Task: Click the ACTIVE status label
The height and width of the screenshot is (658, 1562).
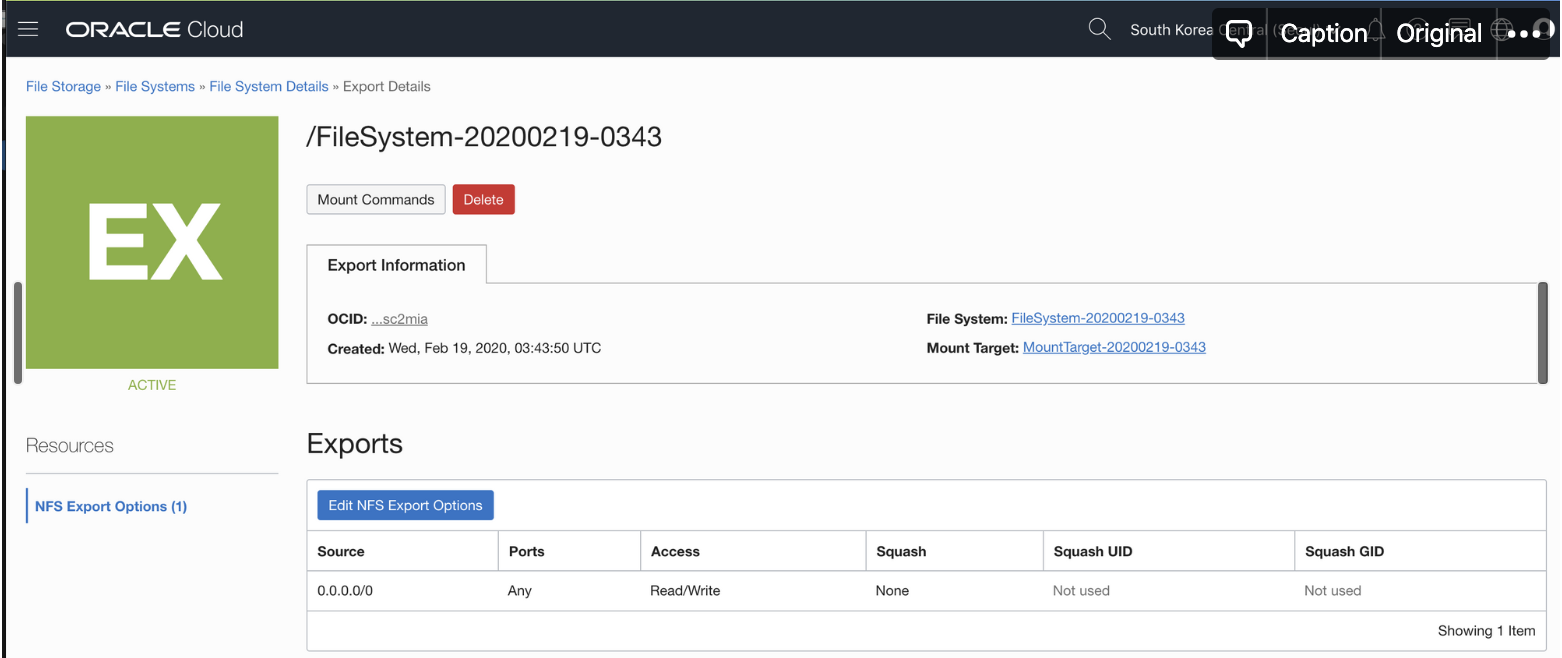Action: pos(152,385)
